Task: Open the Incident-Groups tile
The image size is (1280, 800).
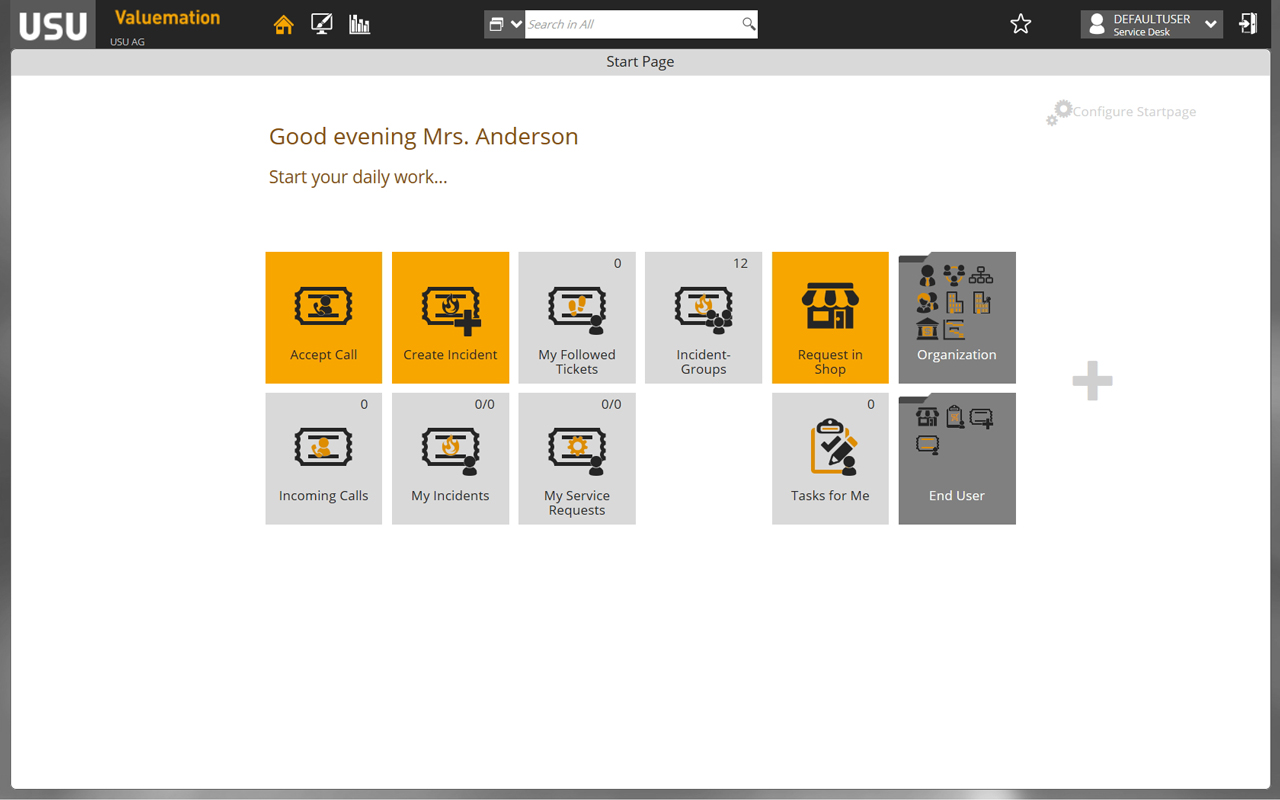Action: click(x=703, y=318)
